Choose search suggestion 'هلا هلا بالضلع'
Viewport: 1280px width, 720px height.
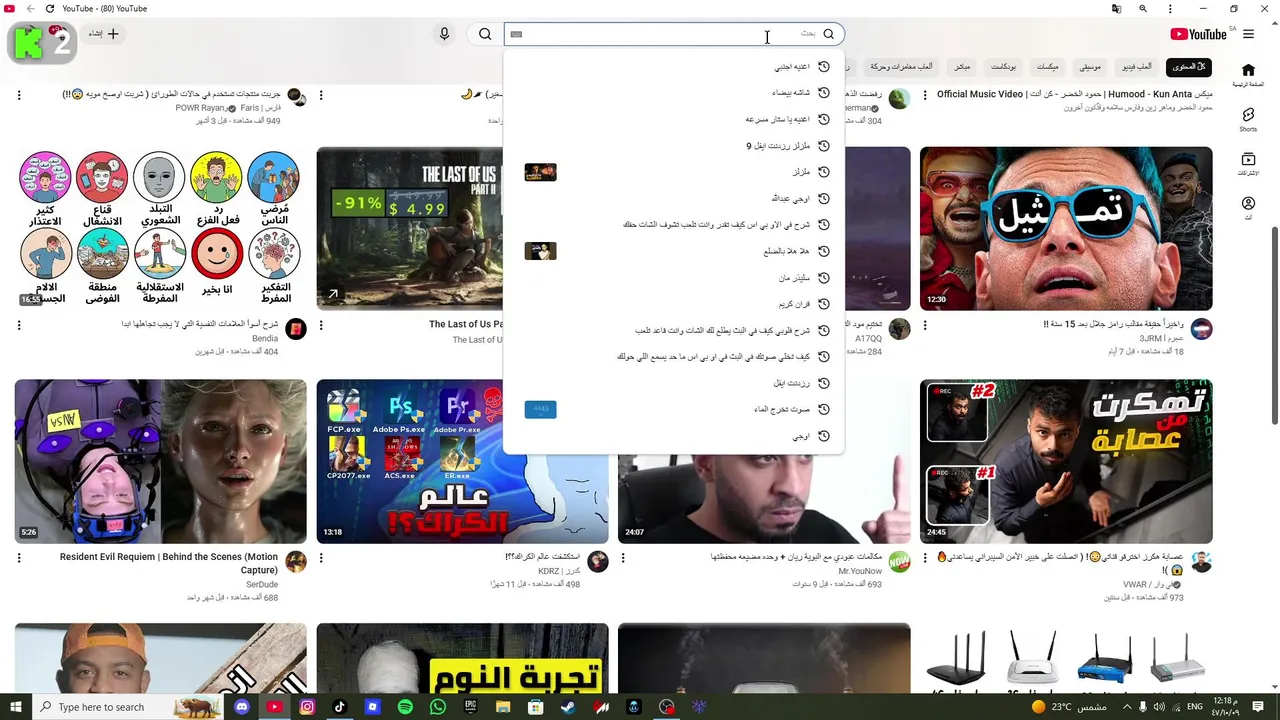674,251
